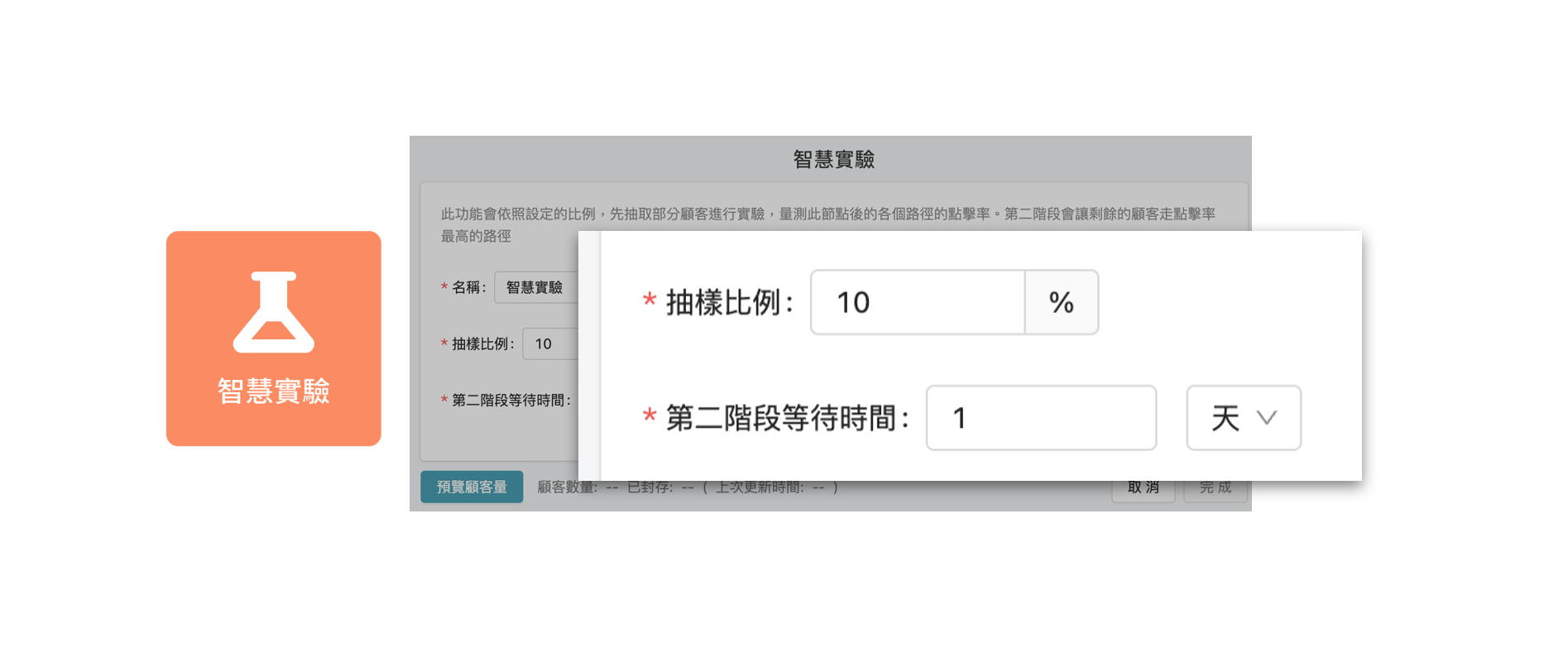Click the enlarged 第二階段等待時間 label

787,419
